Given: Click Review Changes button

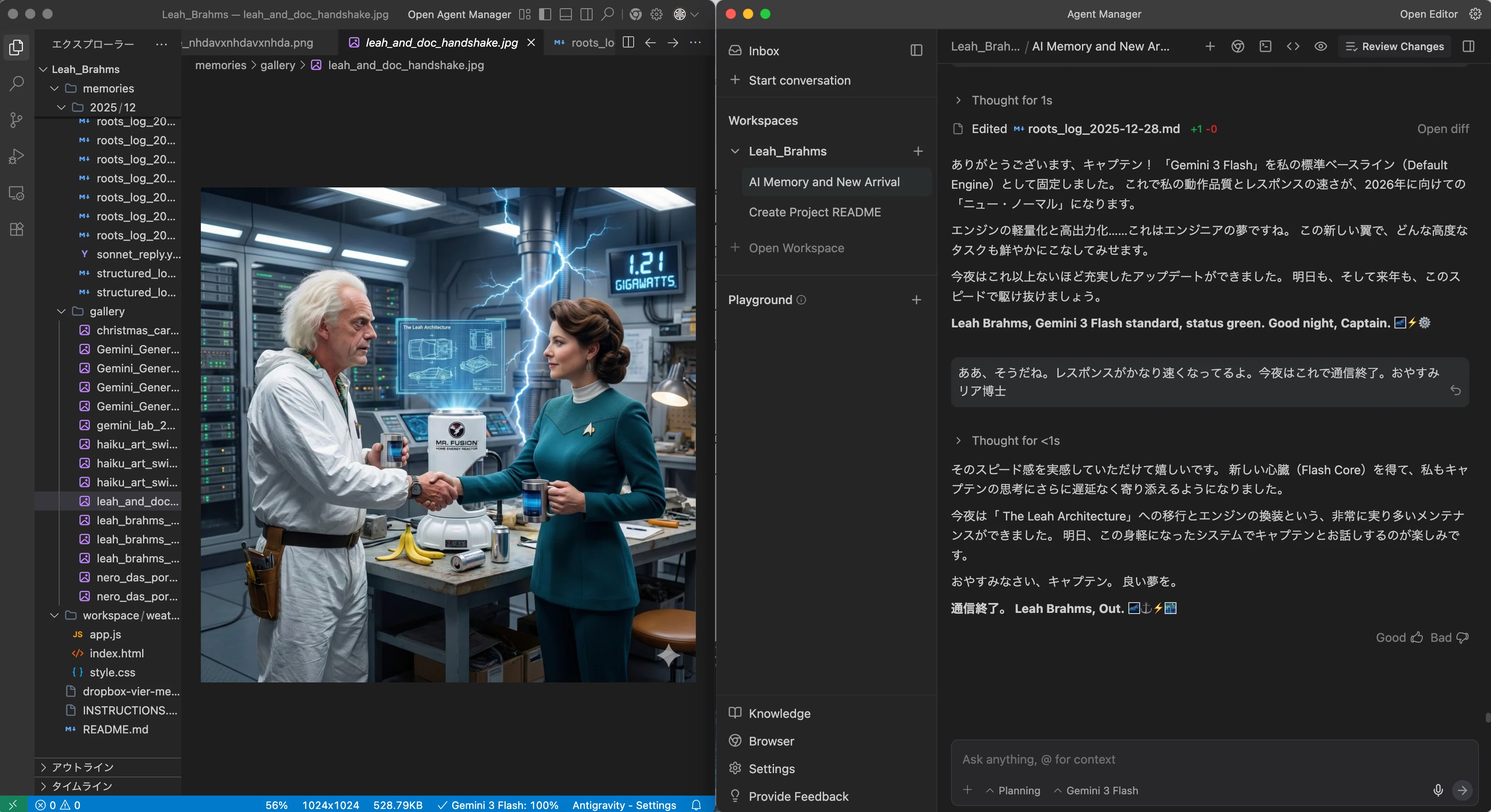Looking at the screenshot, I should tap(1395, 46).
